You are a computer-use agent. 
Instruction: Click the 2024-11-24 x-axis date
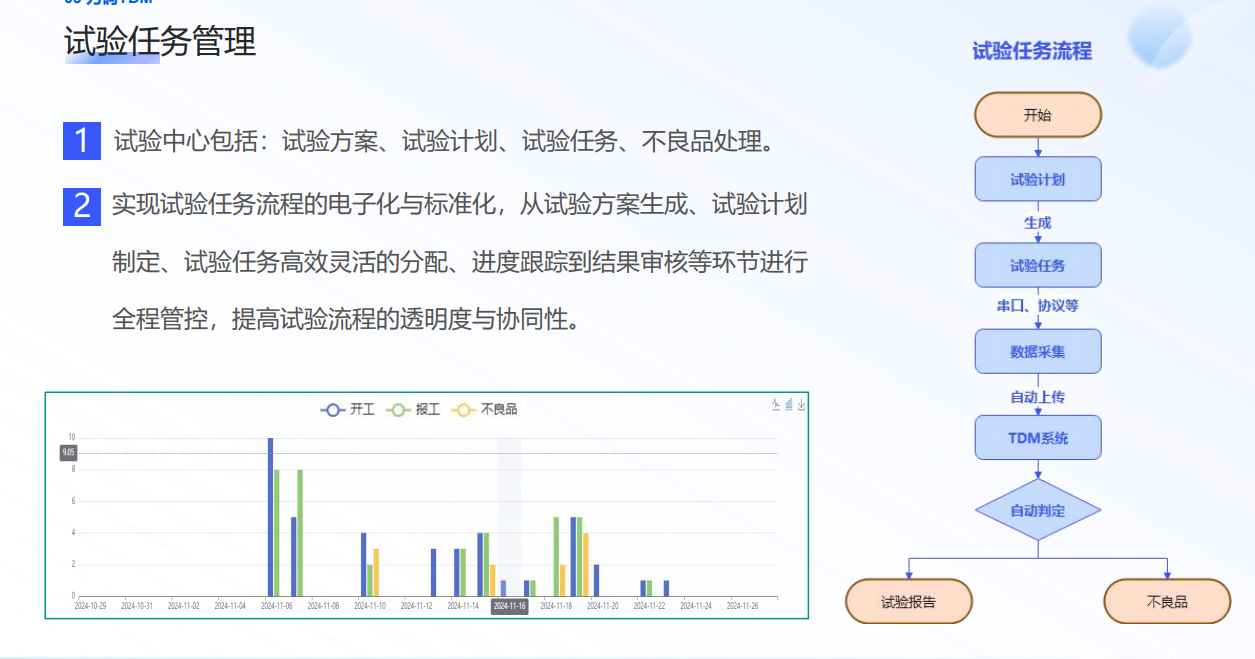(695, 606)
